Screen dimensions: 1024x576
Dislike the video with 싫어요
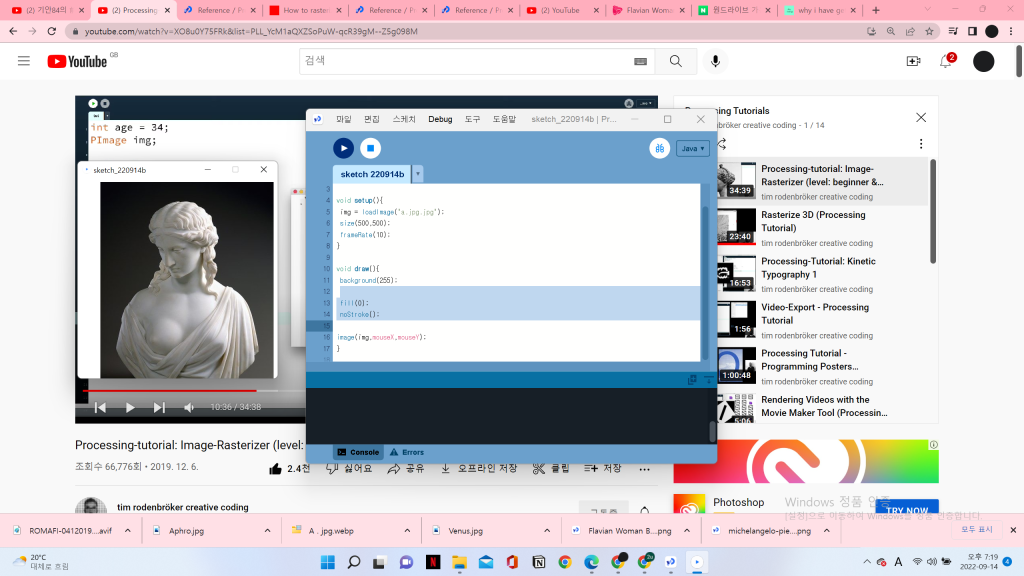349,469
